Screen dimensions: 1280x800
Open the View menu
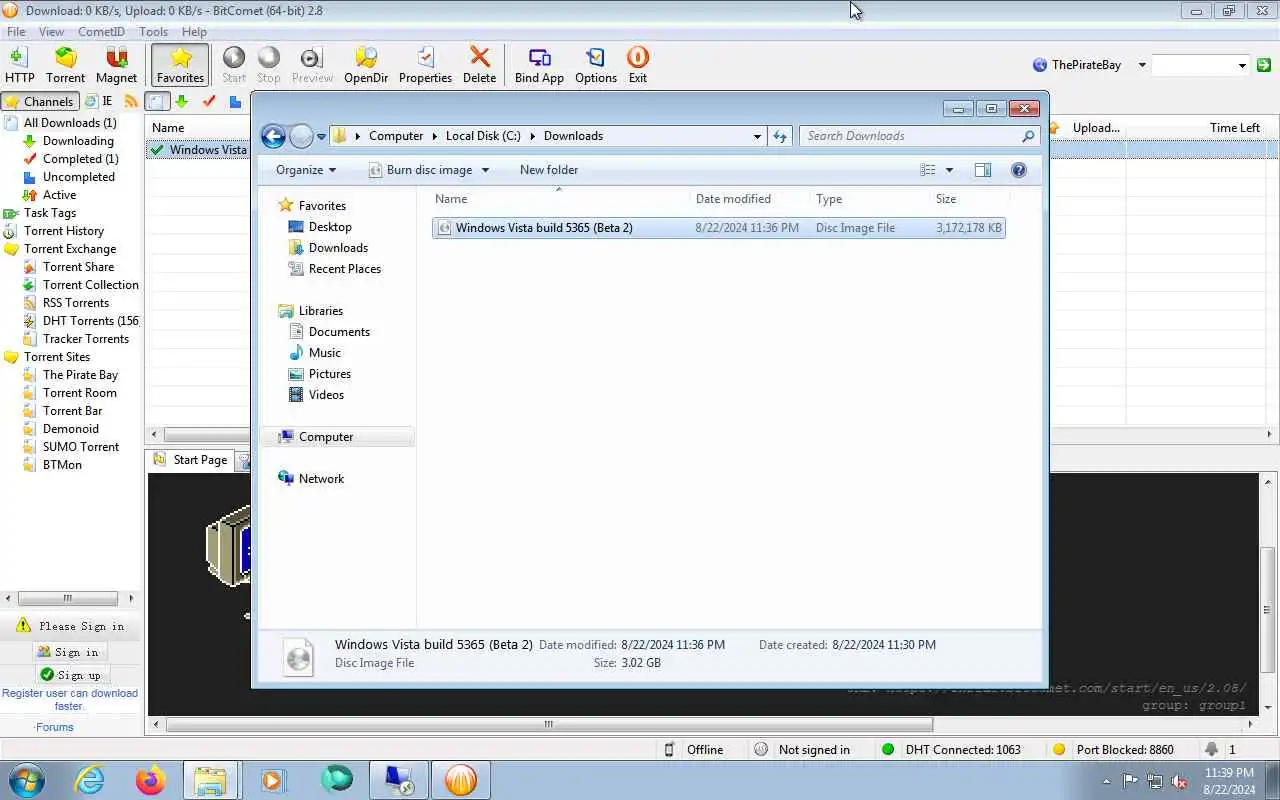point(51,32)
